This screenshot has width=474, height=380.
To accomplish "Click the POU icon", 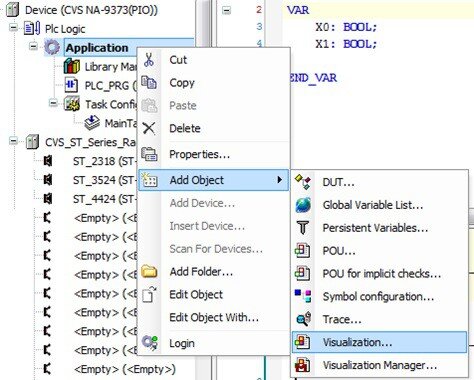I will pyautogui.click(x=302, y=250).
